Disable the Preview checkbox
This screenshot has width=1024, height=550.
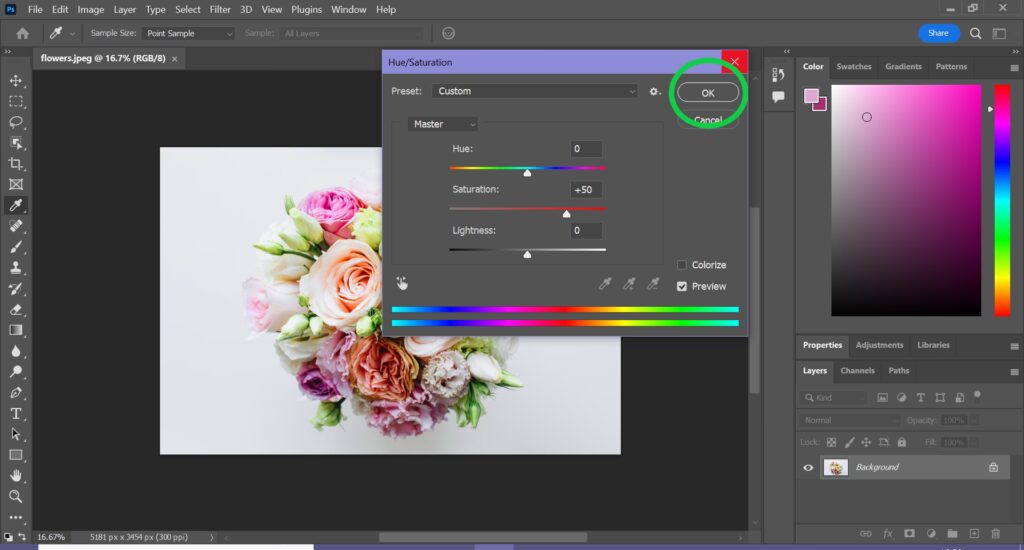(682, 286)
